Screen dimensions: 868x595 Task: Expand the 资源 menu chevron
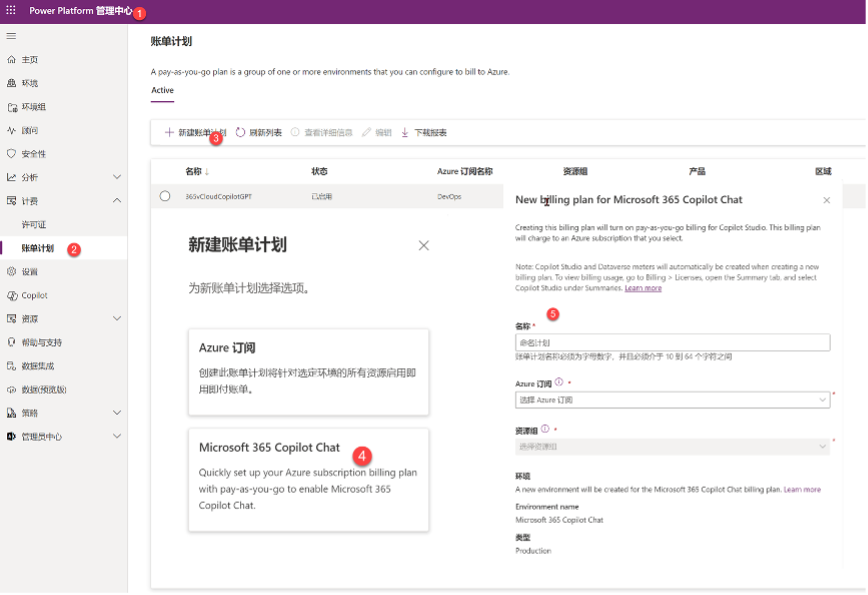coord(117,319)
